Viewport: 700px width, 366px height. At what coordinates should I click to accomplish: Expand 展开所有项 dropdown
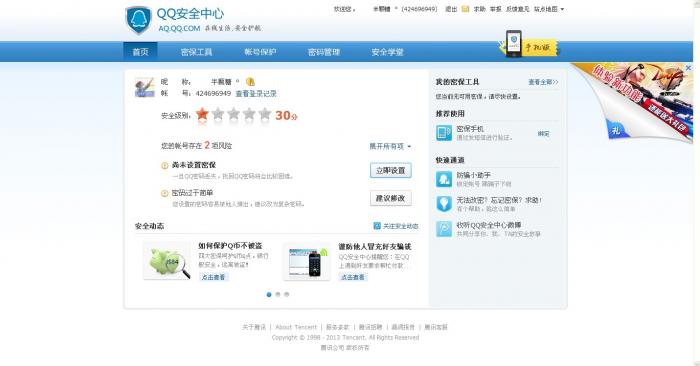pos(390,146)
